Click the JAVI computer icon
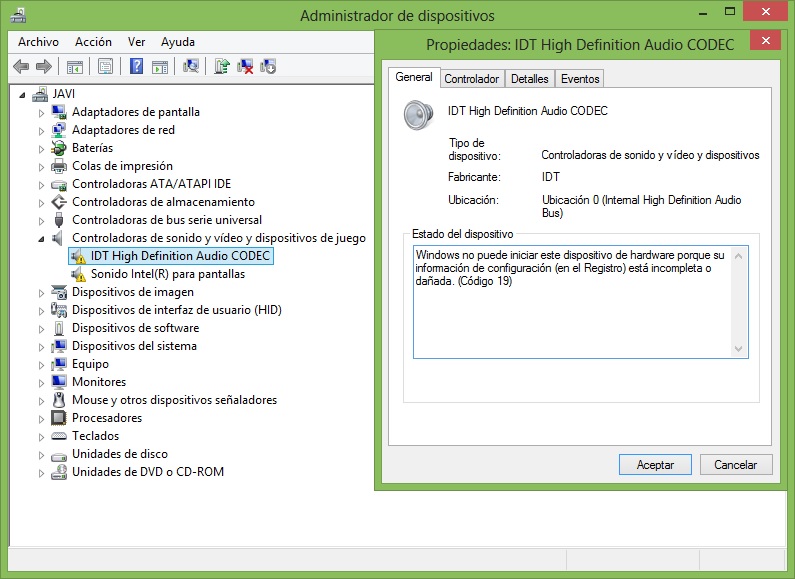Viewport: 795px width, 579px height. 40,94
